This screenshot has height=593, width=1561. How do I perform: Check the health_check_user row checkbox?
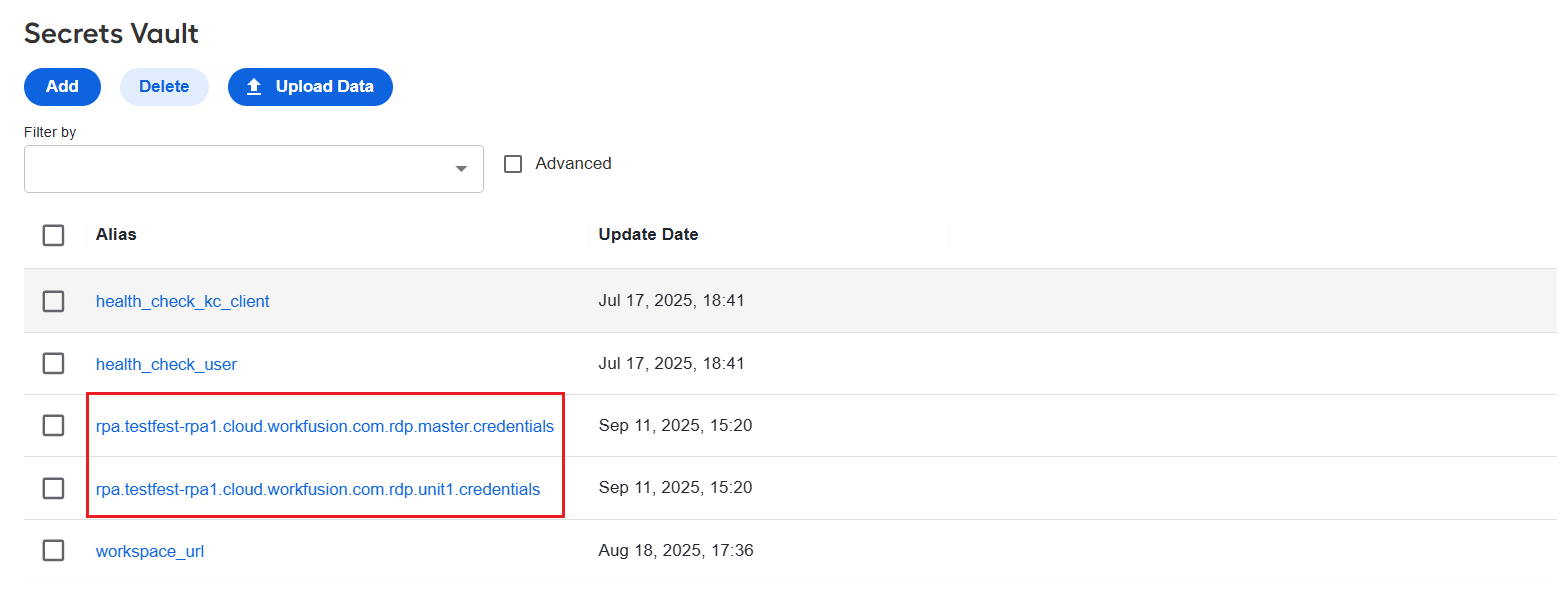(x=54, y=364)
